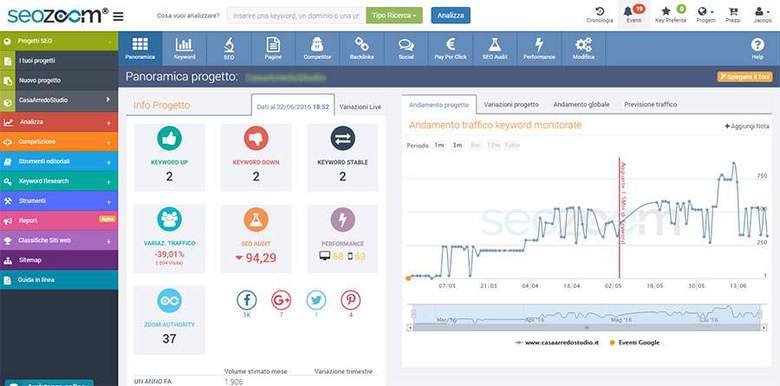Focus the keyword or domain search field
The height and width of the screenshot is (386, 780).
(296, 15)
